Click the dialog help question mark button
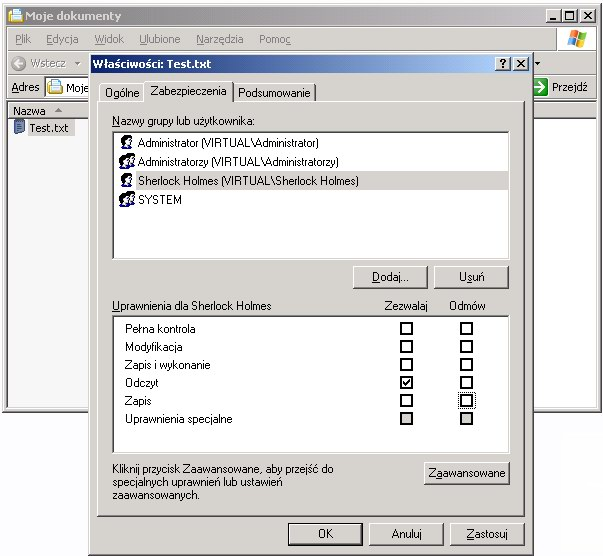Image resolution: width=603 pixels, height=556 pixels. coord(502,64)
